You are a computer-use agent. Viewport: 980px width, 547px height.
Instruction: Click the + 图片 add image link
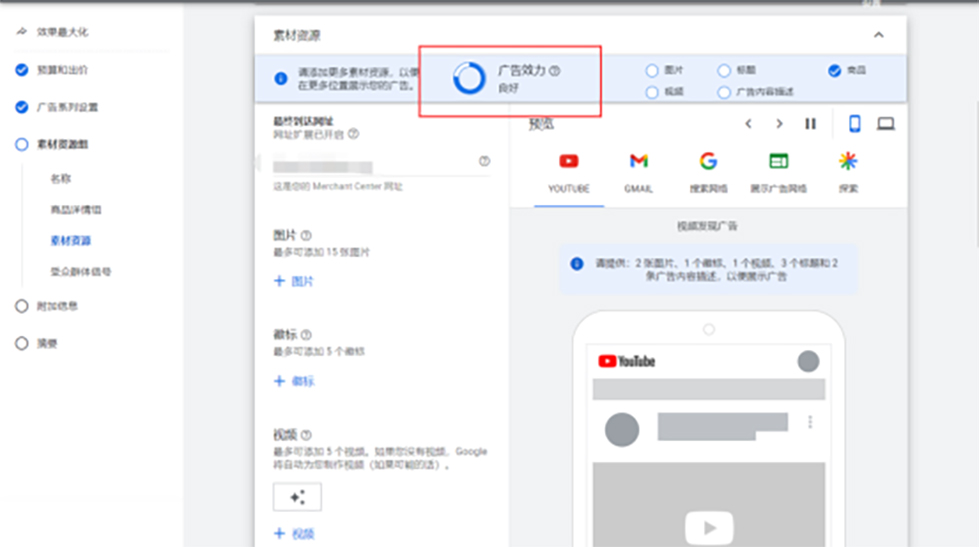pos(294,282)
